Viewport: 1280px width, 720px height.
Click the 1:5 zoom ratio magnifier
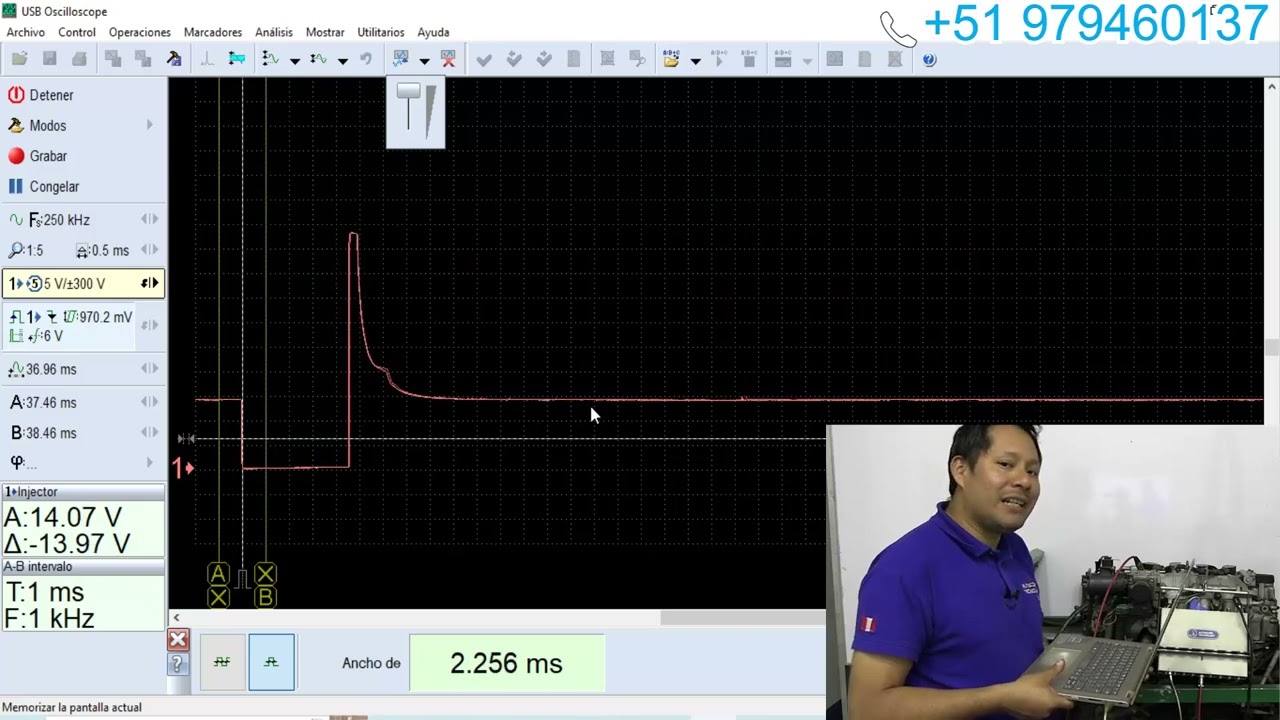(x=27, y=250)
